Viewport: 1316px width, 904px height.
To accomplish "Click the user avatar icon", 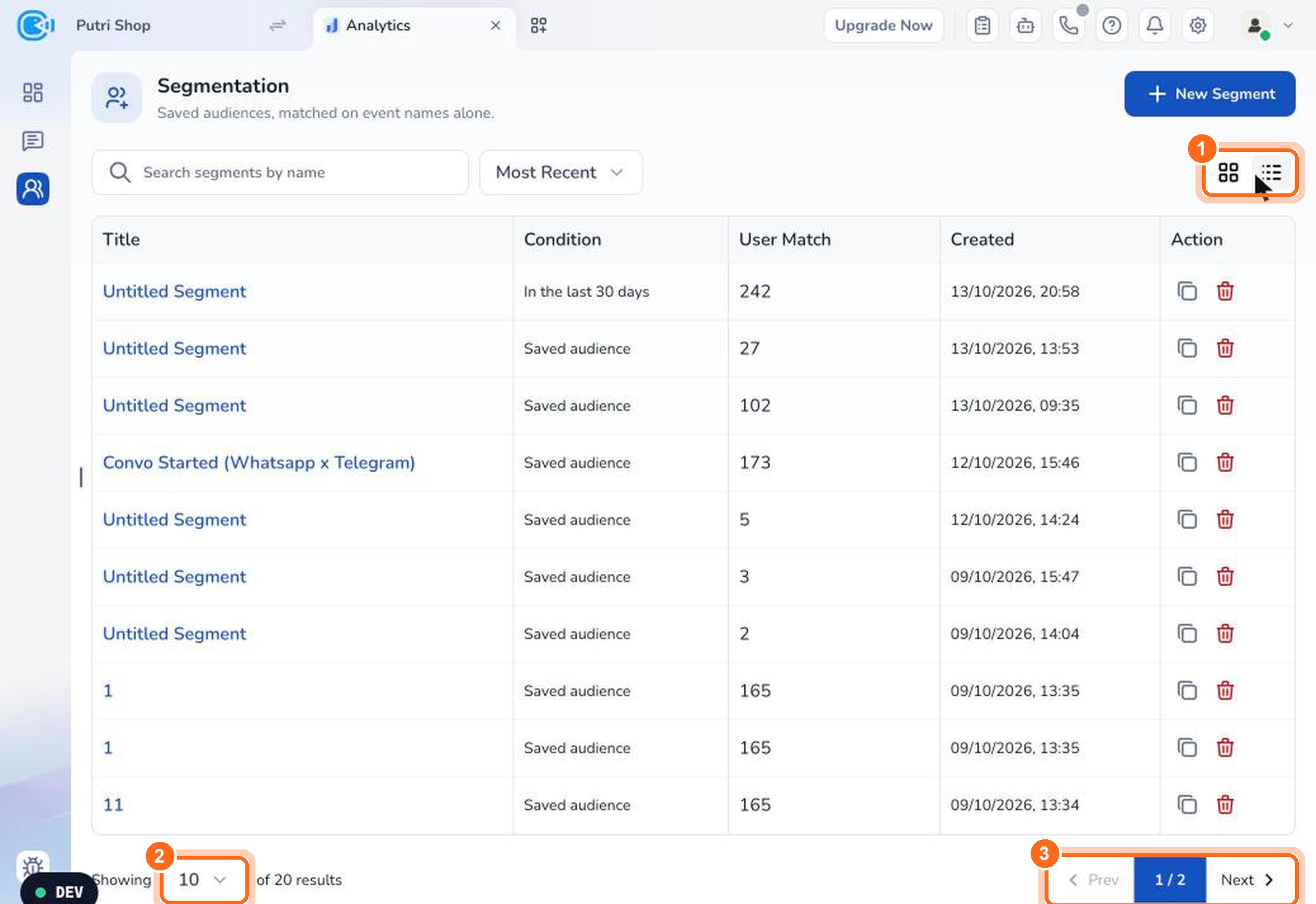I will click(1255, 25).
